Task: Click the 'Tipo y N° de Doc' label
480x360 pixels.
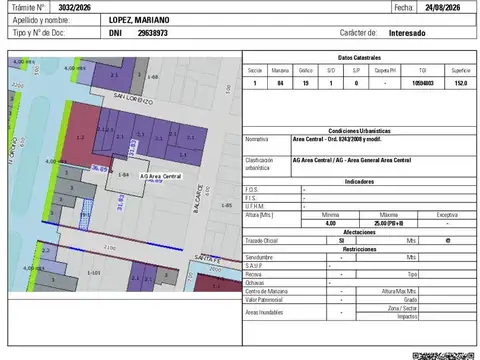Action: (x=39, y=33)
